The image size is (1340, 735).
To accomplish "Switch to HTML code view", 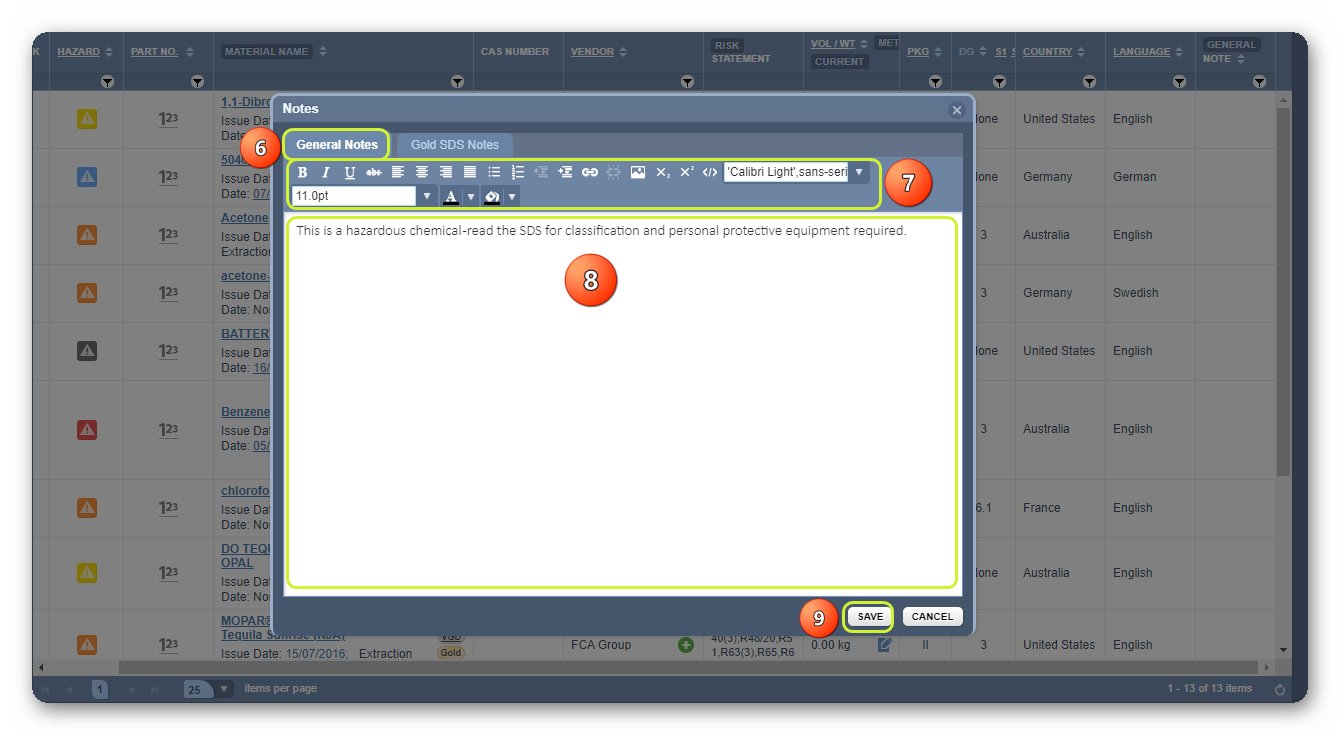I will click(710, 171).
